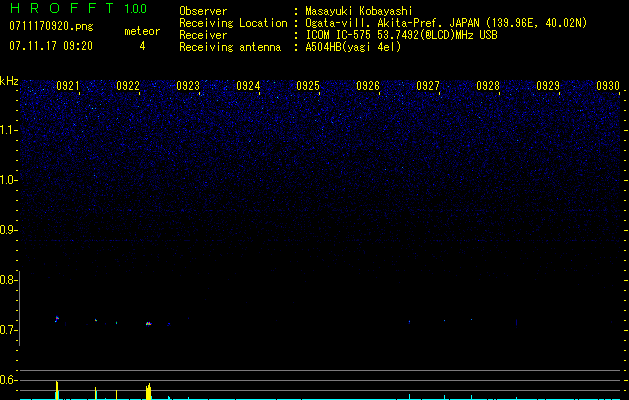
Task: Click the 'Receiving antenna' label
Action: 230,47
